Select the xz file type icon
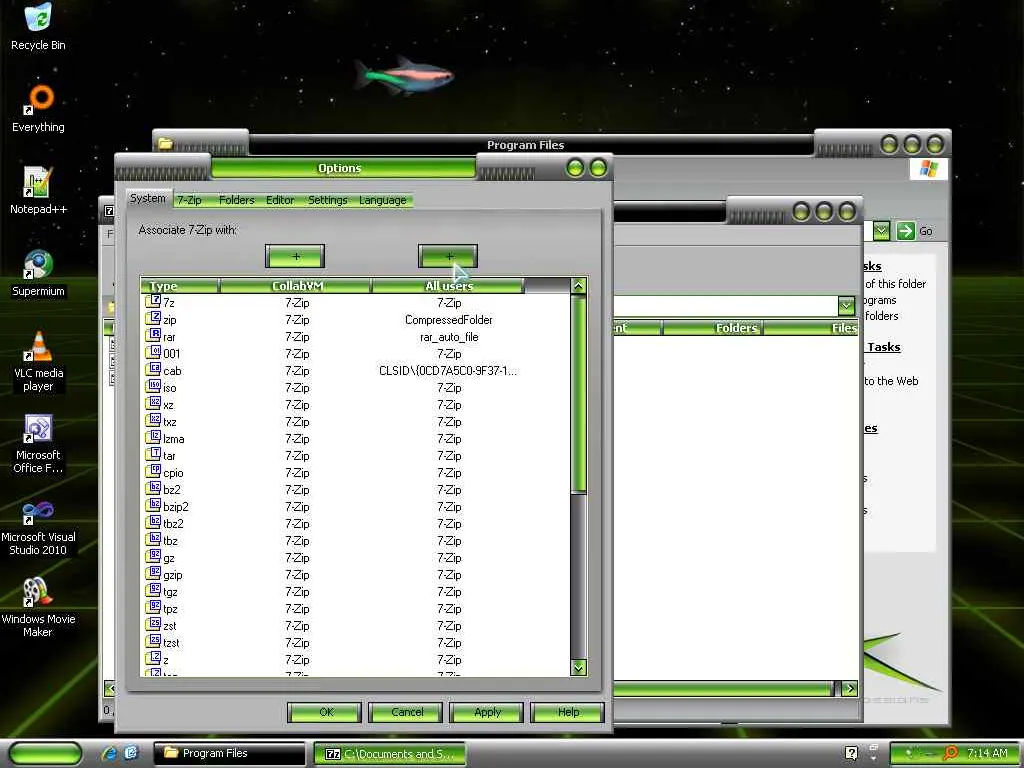This screenshot has width=1024, height=768. [x=153, y=404]
